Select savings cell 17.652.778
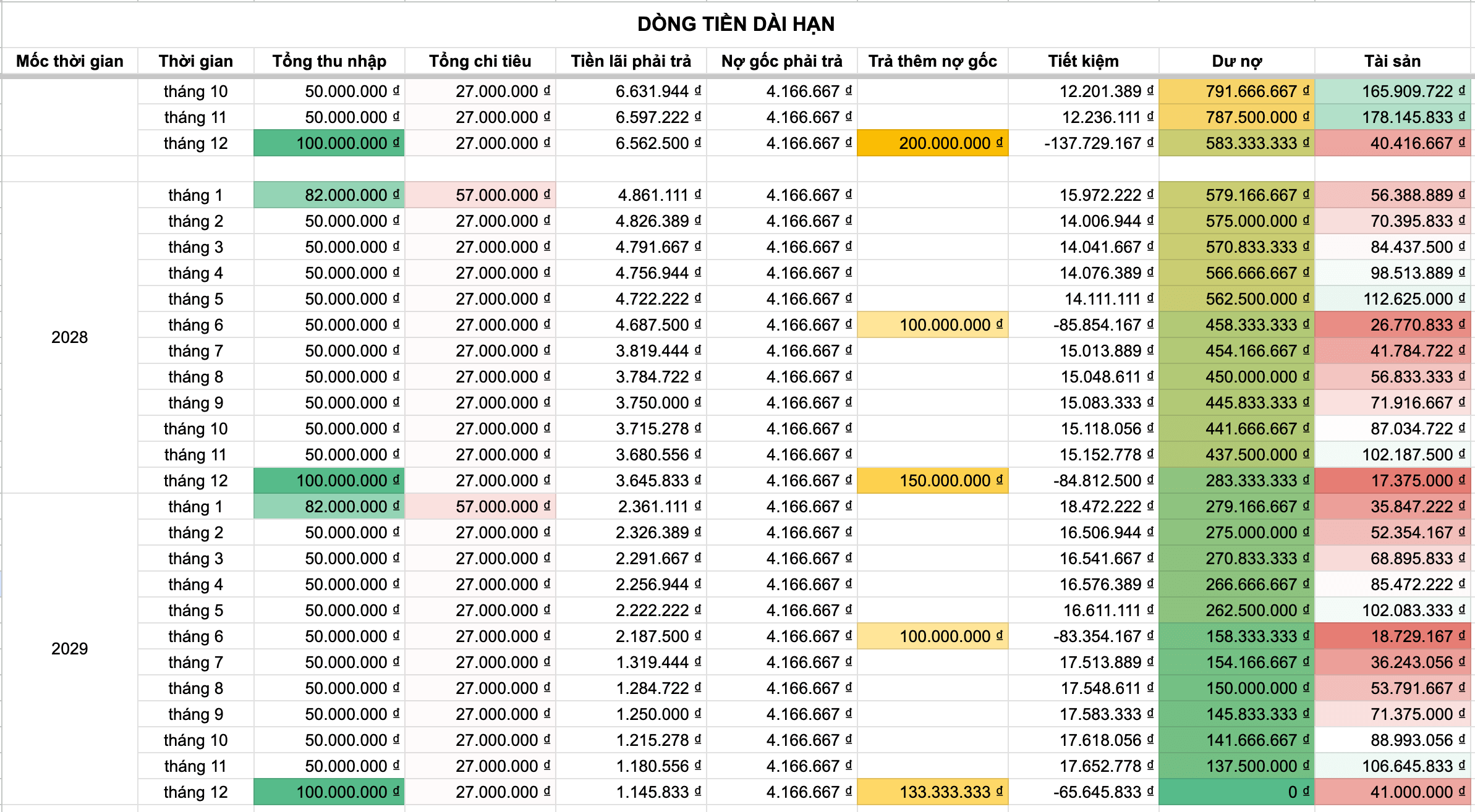 pos(1084,766)
